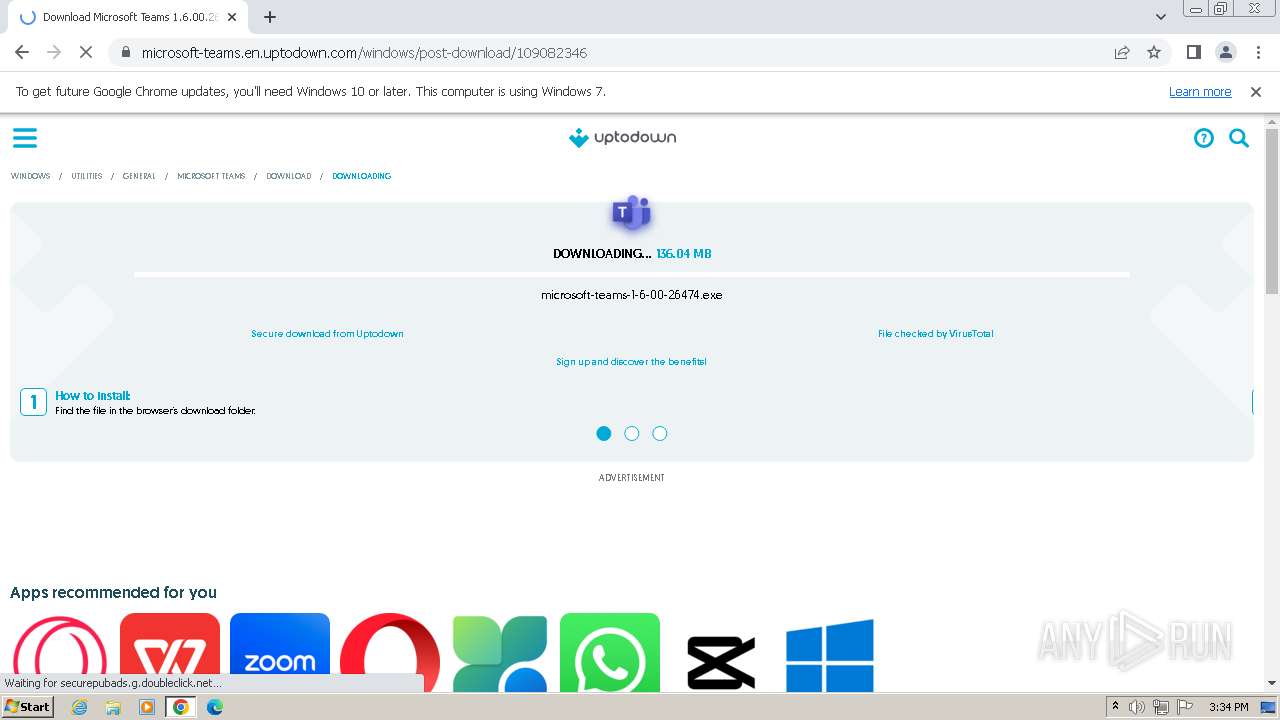The width and height of the screenshot is (1280, 720).
Task: Close the Download Microsoft Teams tab
Action: (x=232, y=17)
